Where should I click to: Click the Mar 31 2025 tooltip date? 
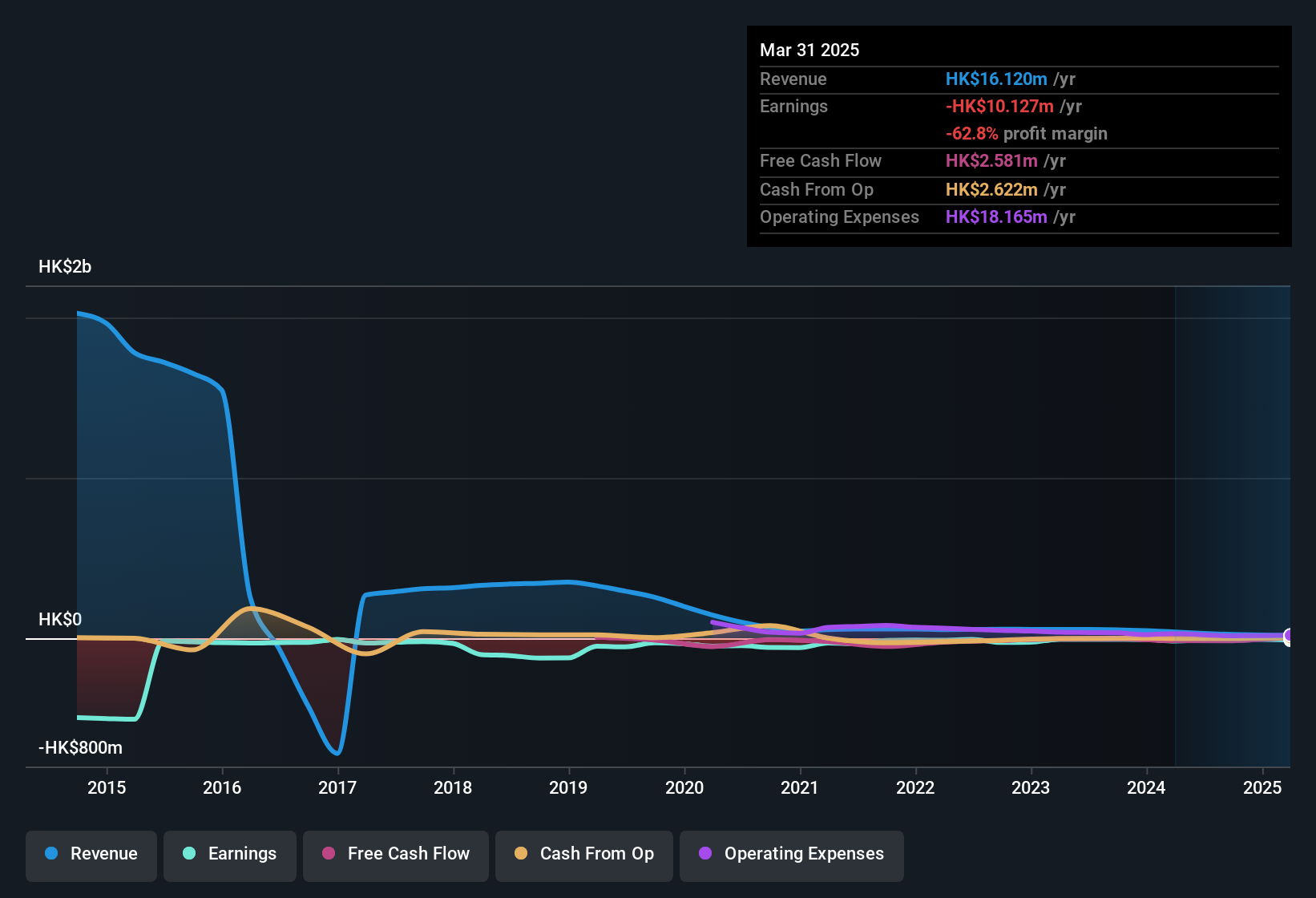coord(809,51)
